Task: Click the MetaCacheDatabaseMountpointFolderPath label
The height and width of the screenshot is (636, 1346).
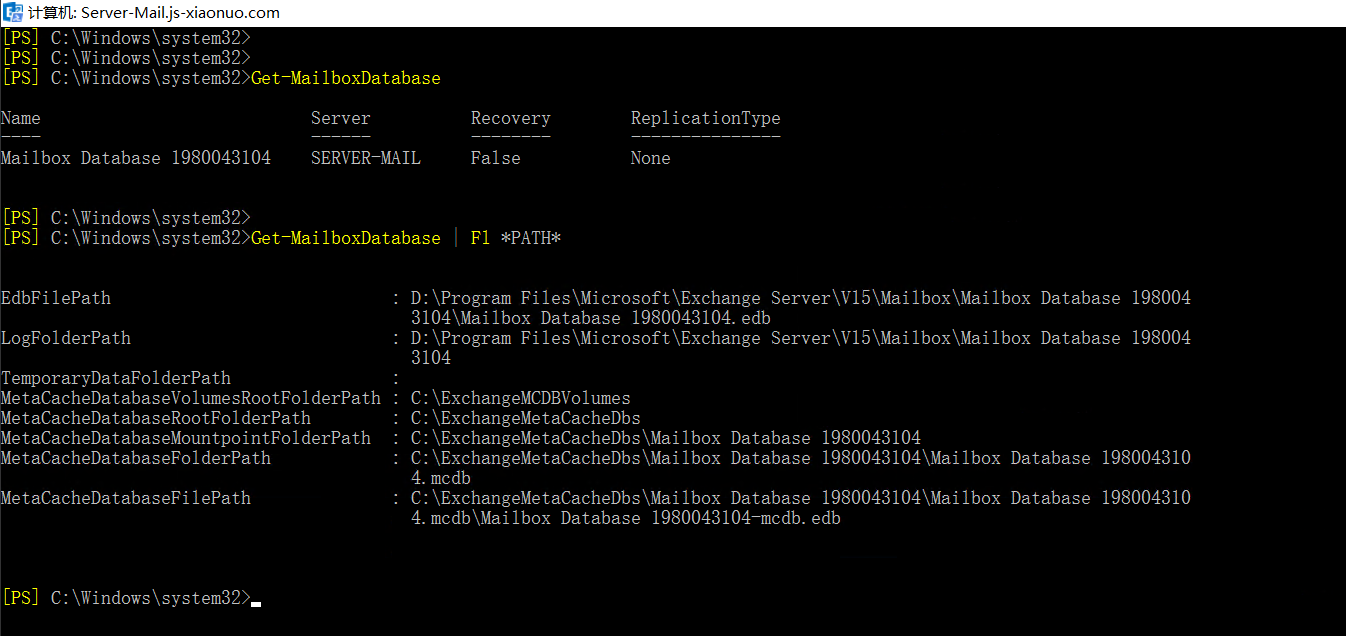Action: (x=186, y=438)
